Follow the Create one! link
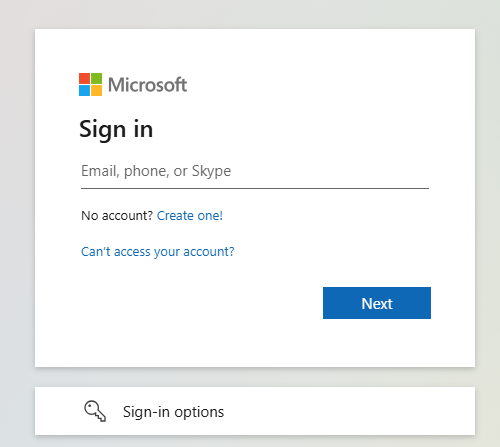This screenshot has width=500, height=447. (190, 216)
